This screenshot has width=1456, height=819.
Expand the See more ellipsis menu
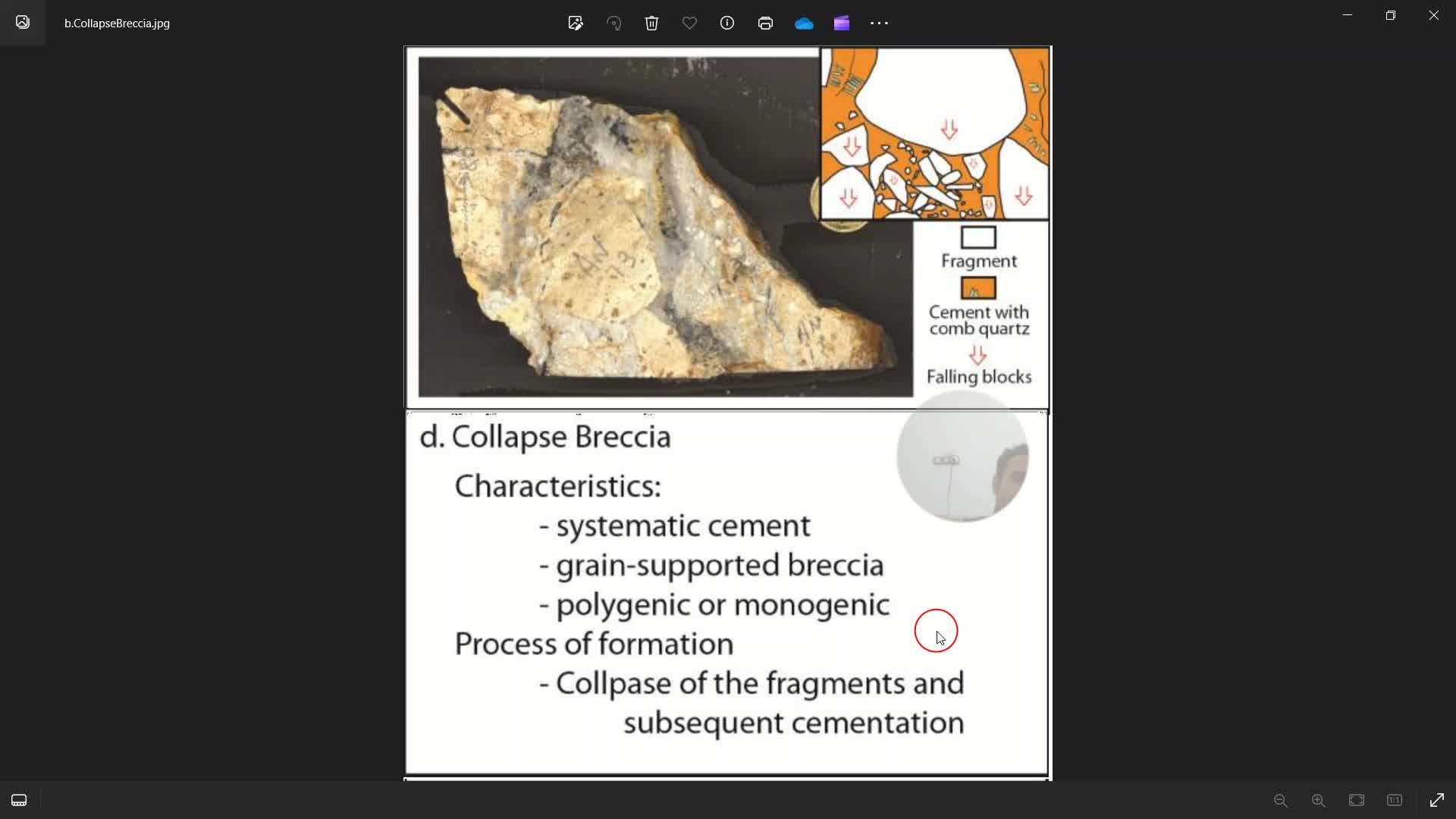(x=879, y=23)
